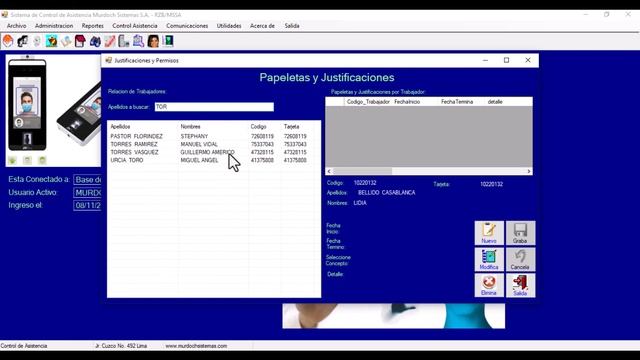Click the maroon house toolbar icon
Screen dimensions: 640x360
click(80, 41)
